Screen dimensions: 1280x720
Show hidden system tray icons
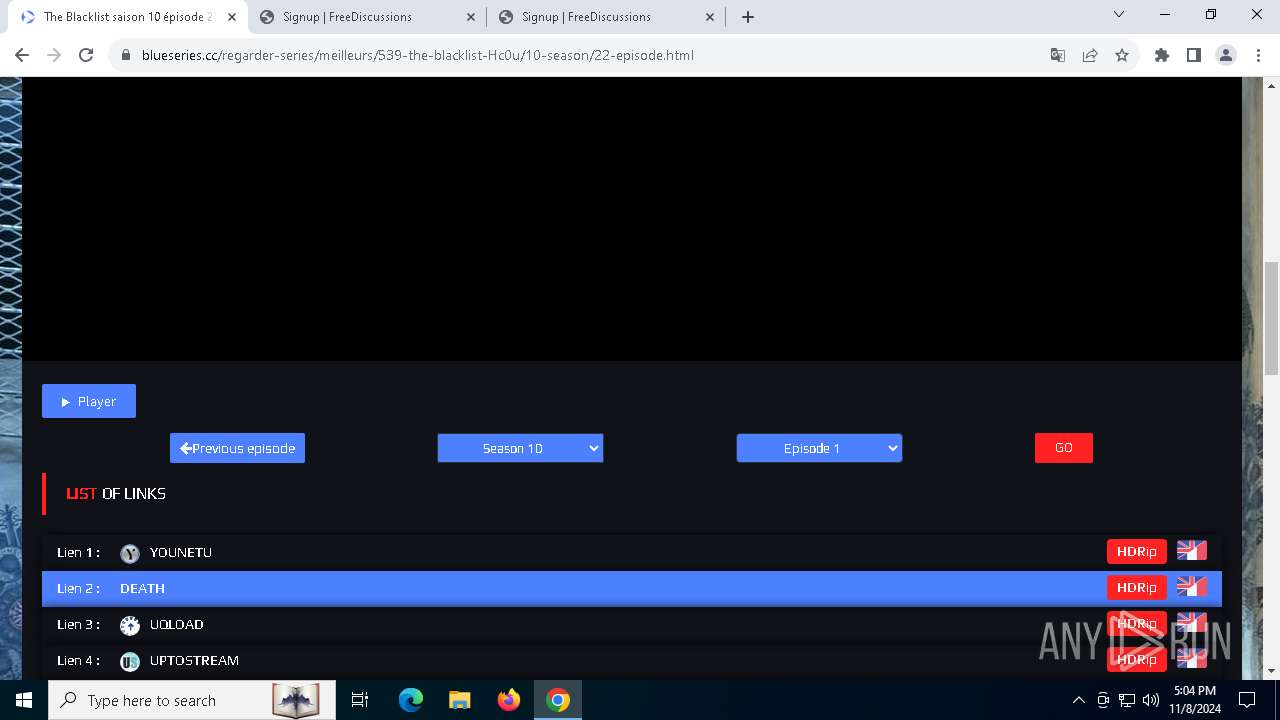click(x=1078, y=700)
